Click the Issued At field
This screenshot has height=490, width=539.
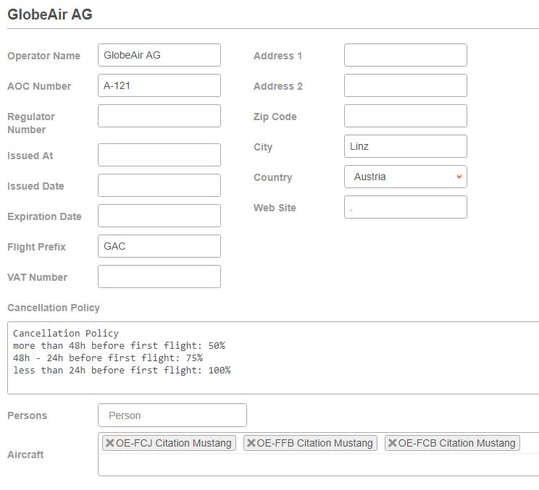tap(159, 155)
